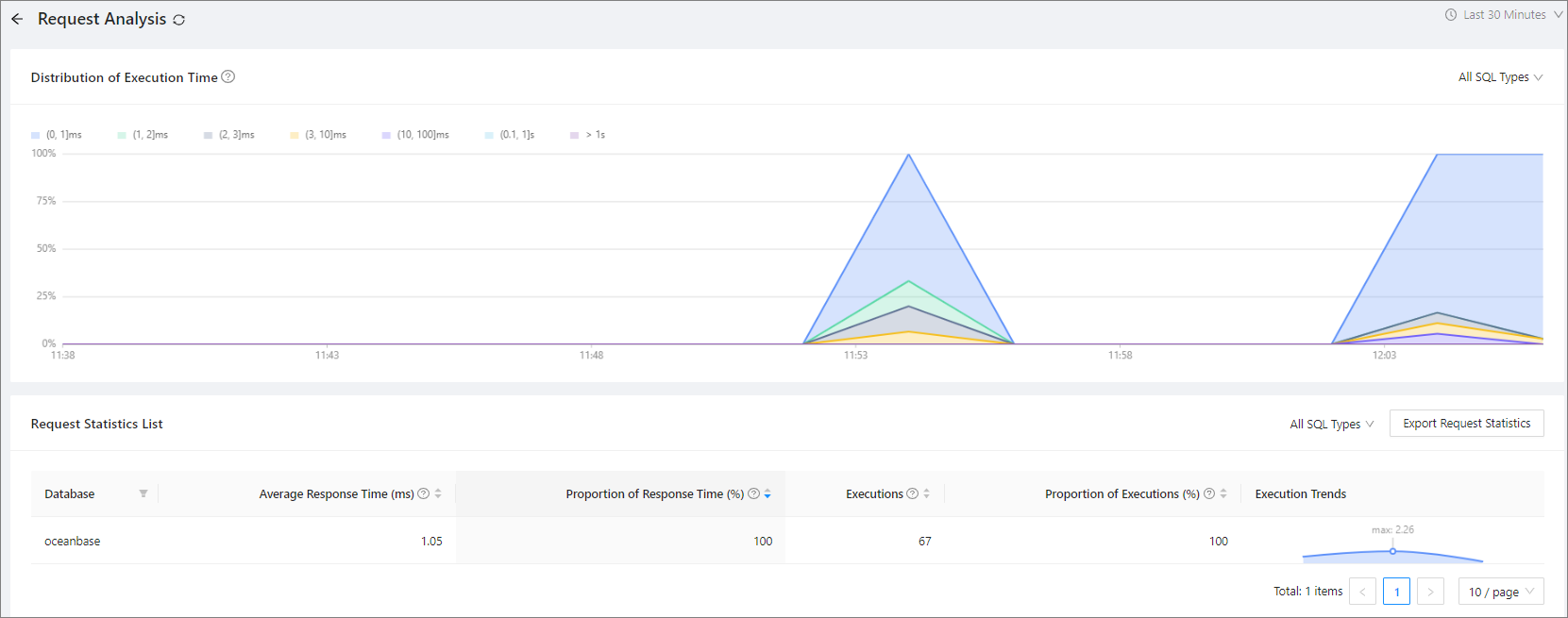This screenshot has height=618, width=1568.
Task: Export Request Statistics
Action: (x=1467, y=424)
